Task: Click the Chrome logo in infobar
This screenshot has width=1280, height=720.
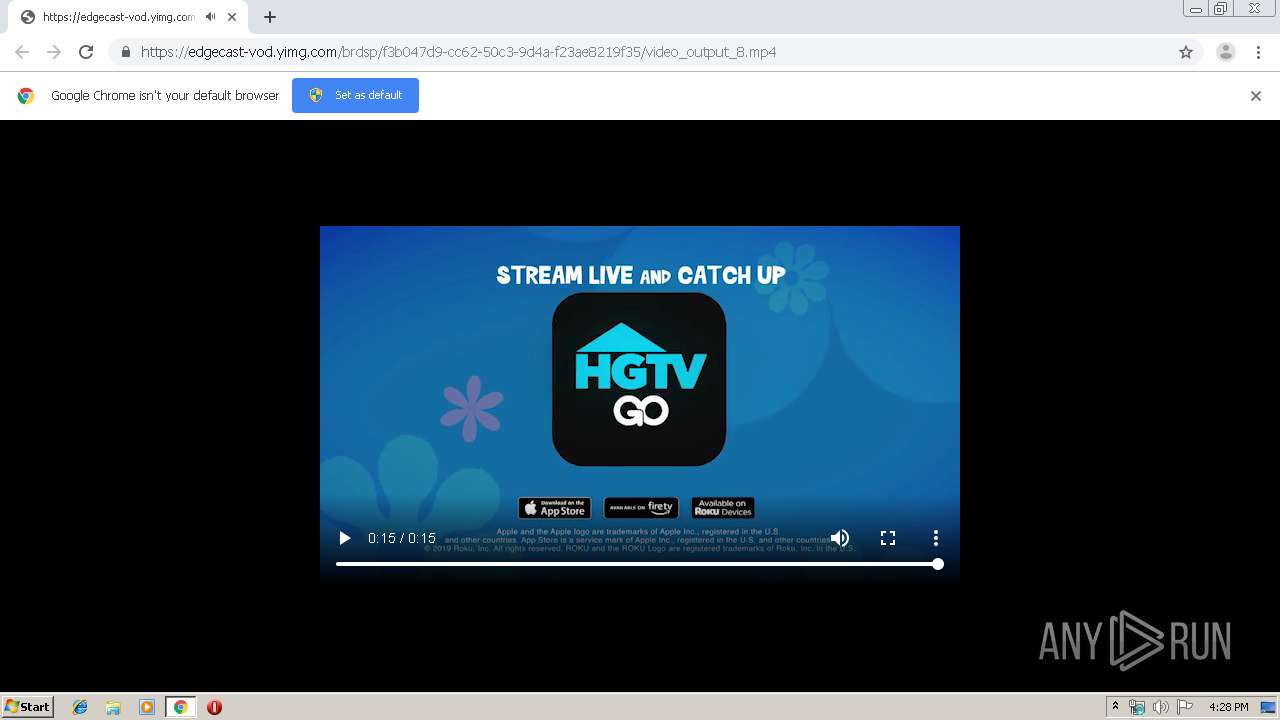Action: click(26, 96)
